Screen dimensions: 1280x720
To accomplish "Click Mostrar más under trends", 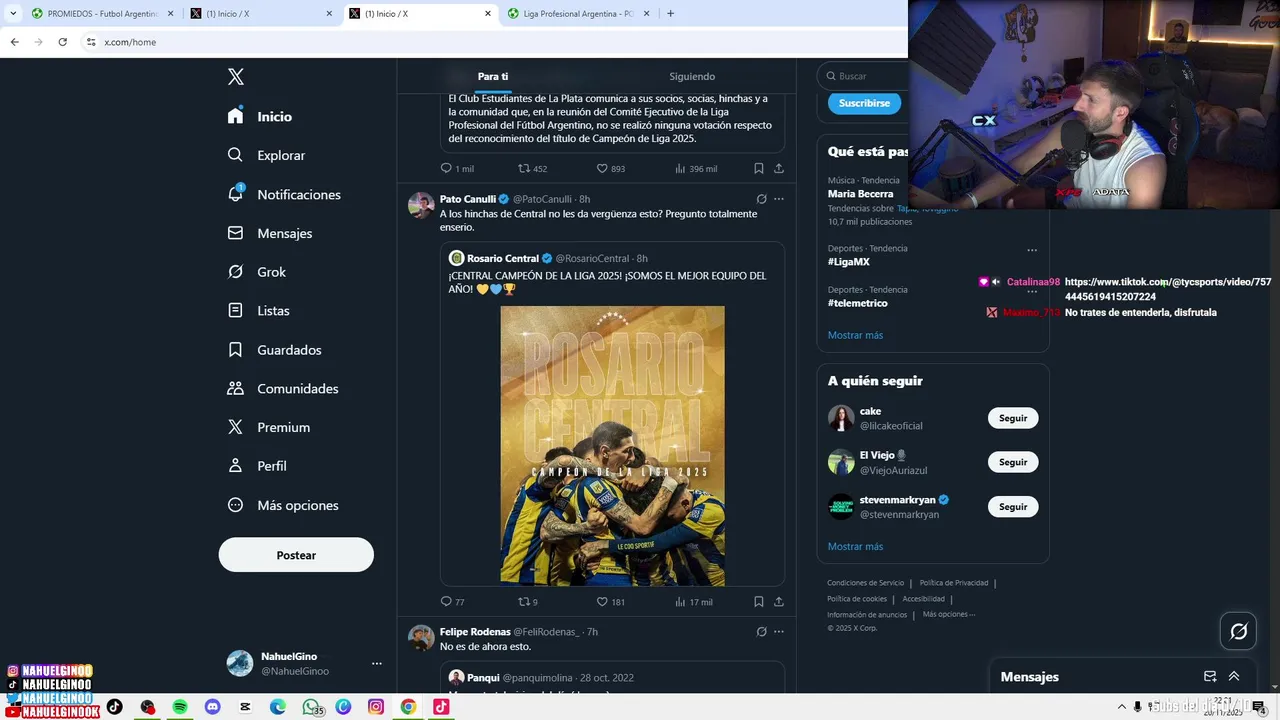I will [855, 335].
